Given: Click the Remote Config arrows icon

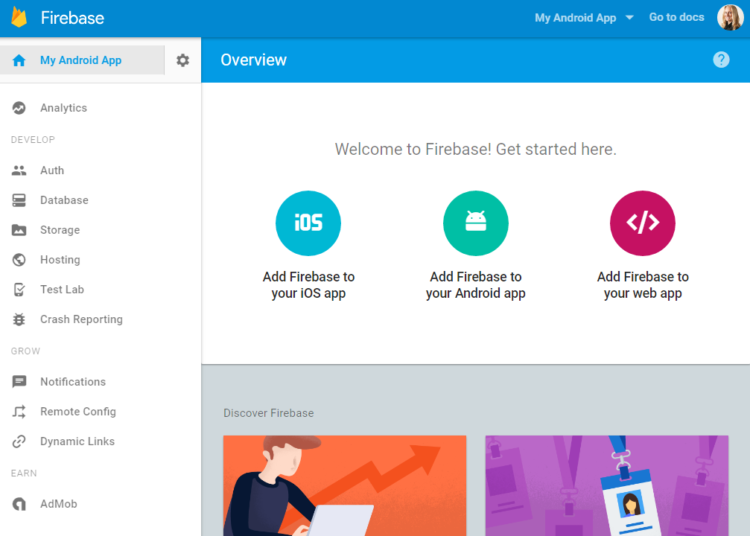Looking at the screenshot, I should click(19, 411).
